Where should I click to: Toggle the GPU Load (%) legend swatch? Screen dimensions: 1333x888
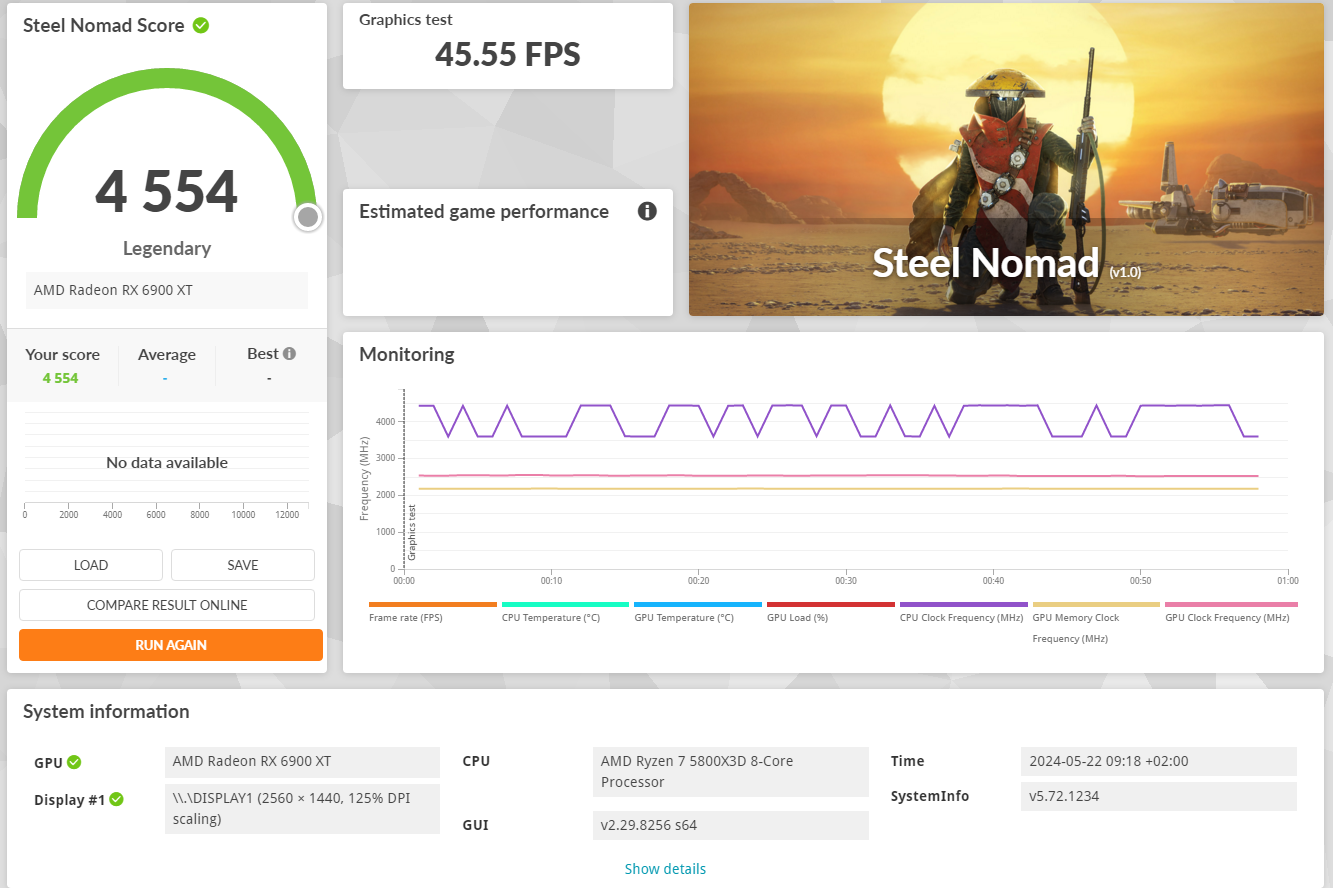[831, 604]
